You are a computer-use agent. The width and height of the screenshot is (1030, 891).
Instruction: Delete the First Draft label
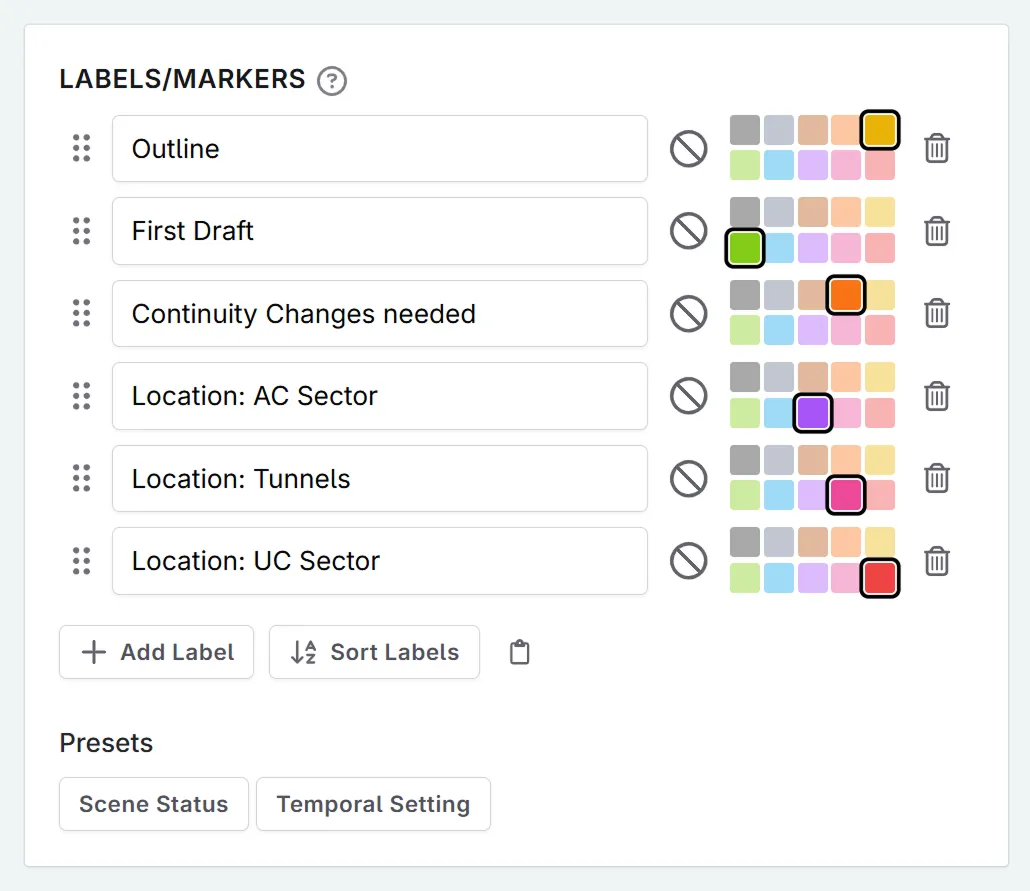point(936,231)
